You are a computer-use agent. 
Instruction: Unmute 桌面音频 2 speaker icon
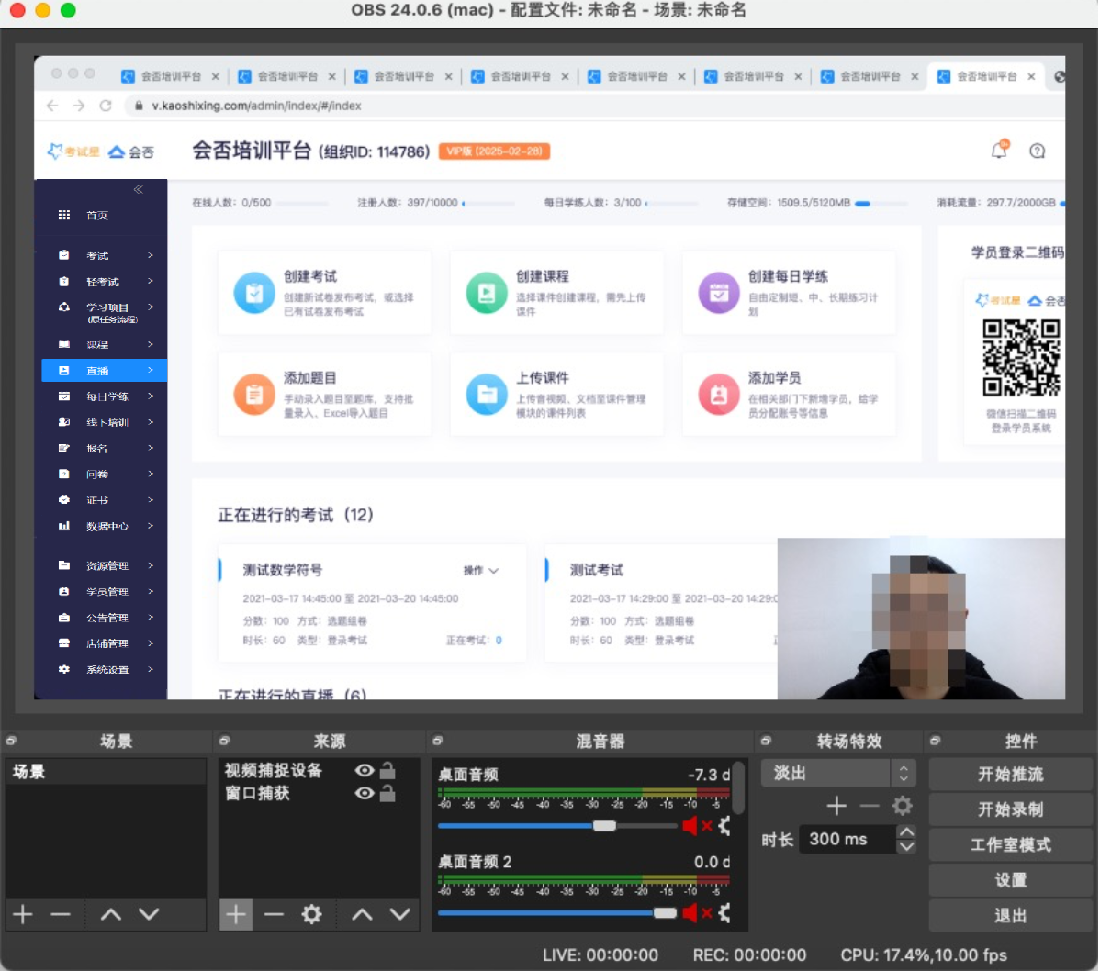click(691, 913)
